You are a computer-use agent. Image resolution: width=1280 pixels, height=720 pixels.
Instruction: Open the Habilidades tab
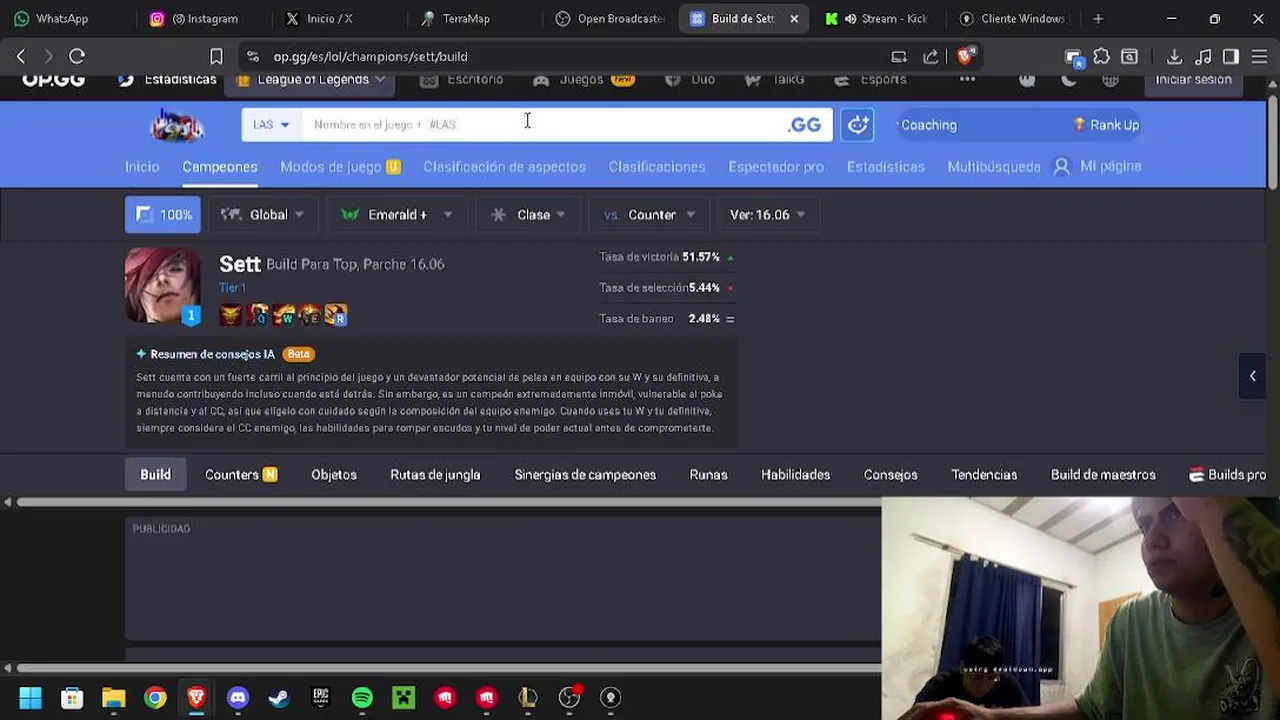[795, 475]
